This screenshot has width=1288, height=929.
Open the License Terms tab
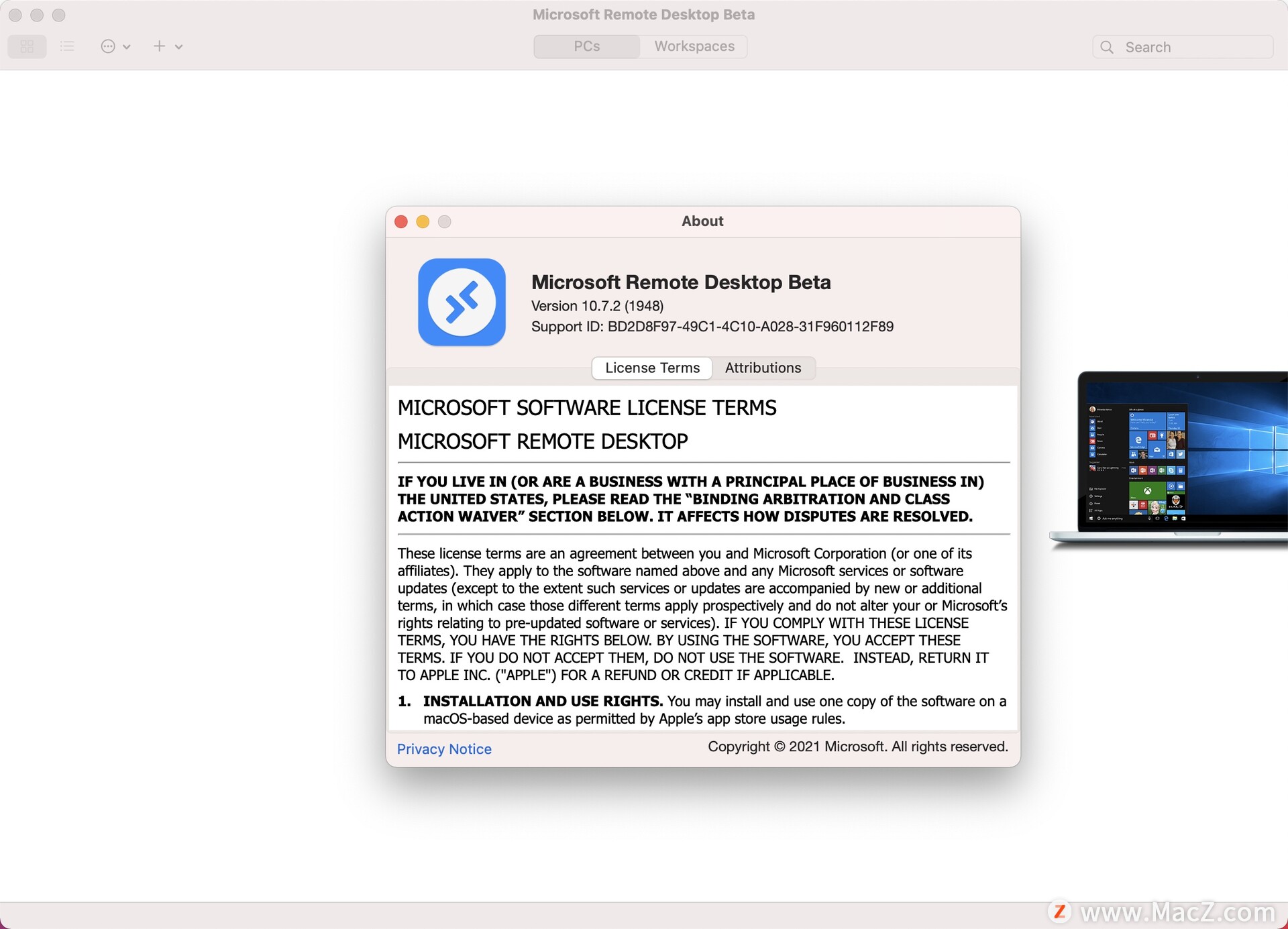652,368
